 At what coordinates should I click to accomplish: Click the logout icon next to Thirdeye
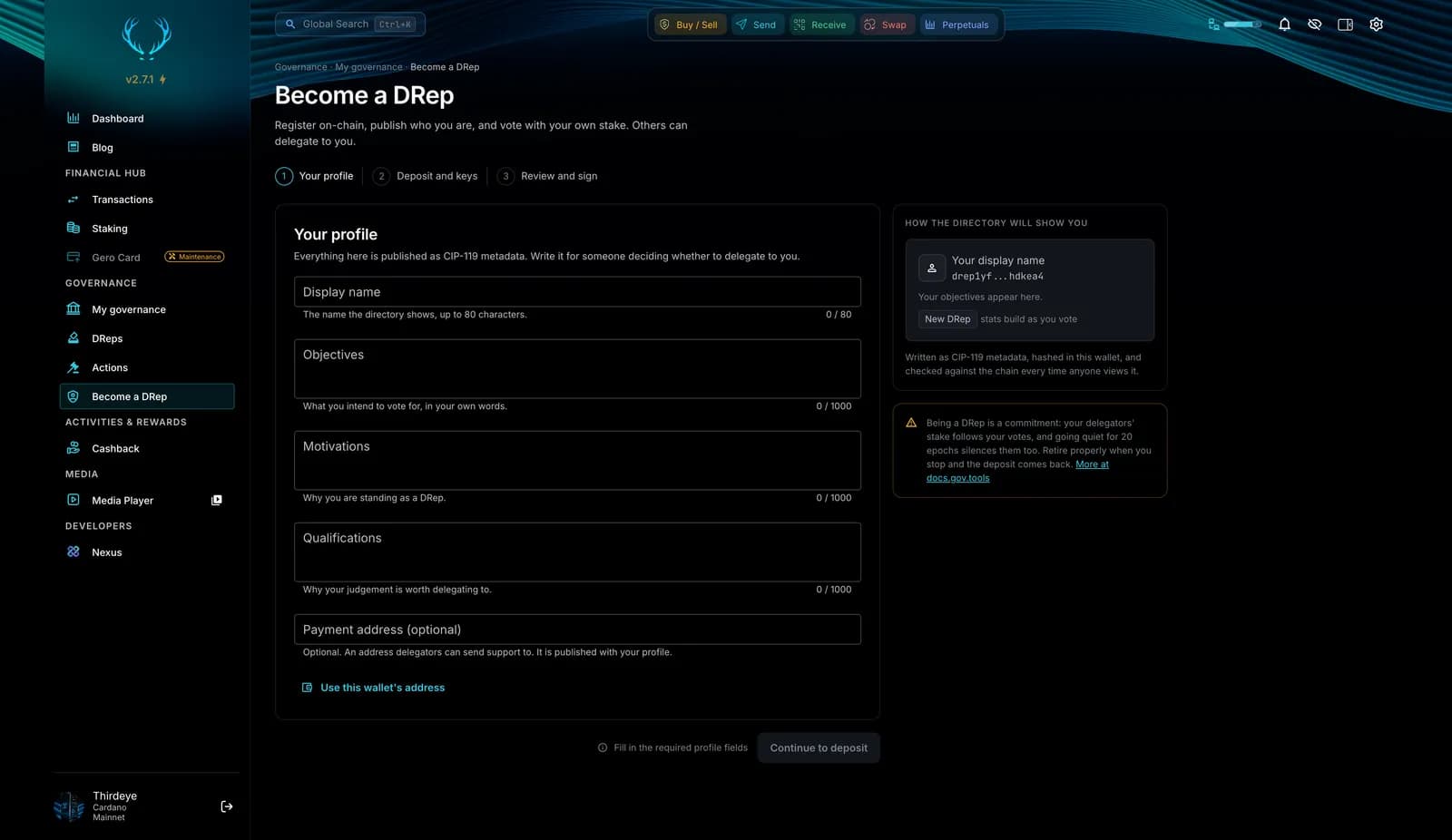227,806
